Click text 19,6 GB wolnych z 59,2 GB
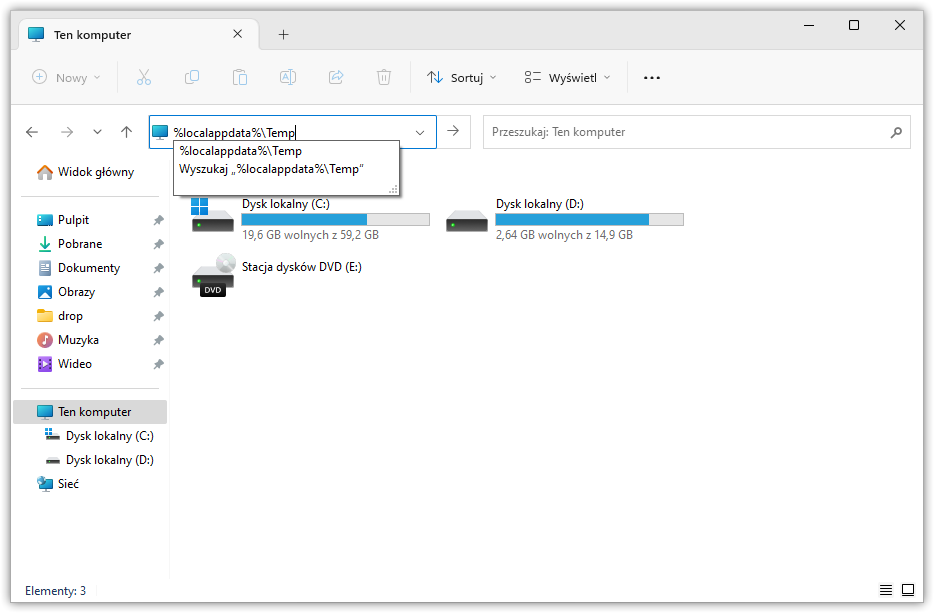 (x=310, y=235)
